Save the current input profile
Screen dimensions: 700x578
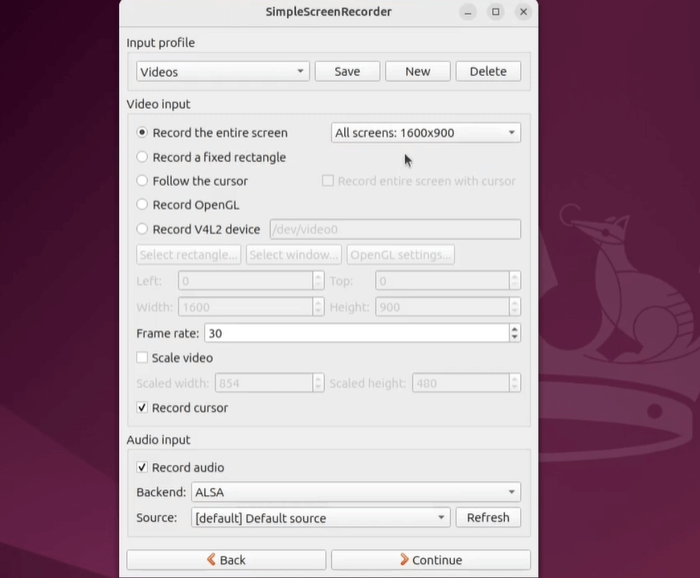pyautogui.click(x=347, y=71)
